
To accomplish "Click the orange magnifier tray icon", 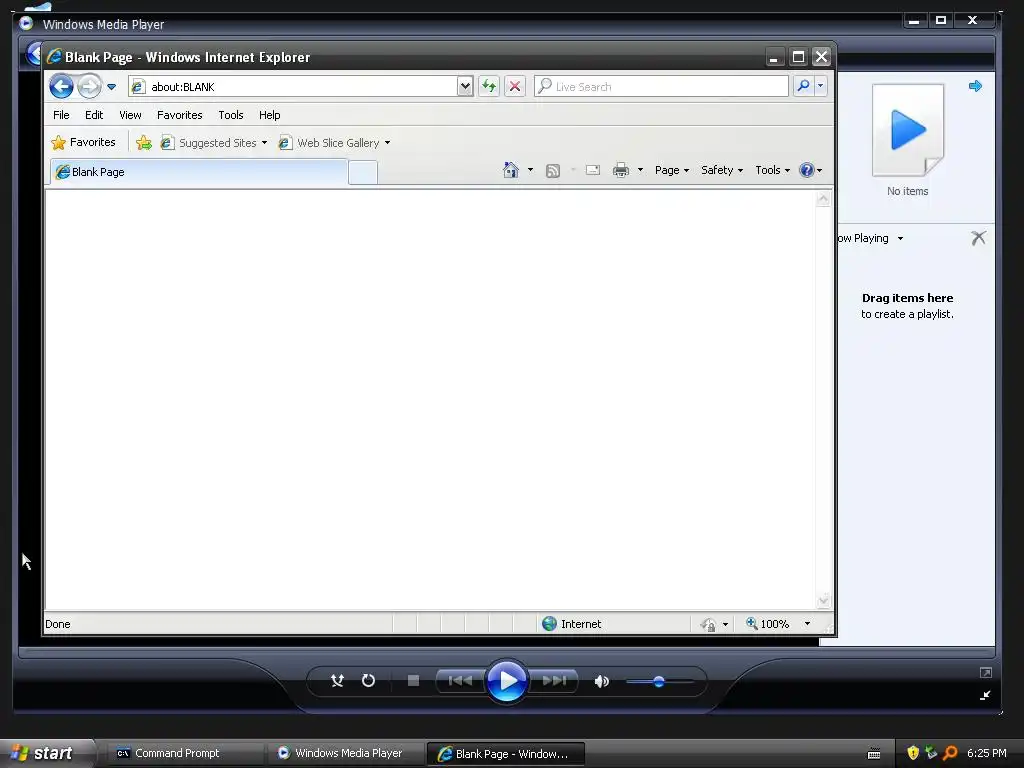I will coord(950,753).
